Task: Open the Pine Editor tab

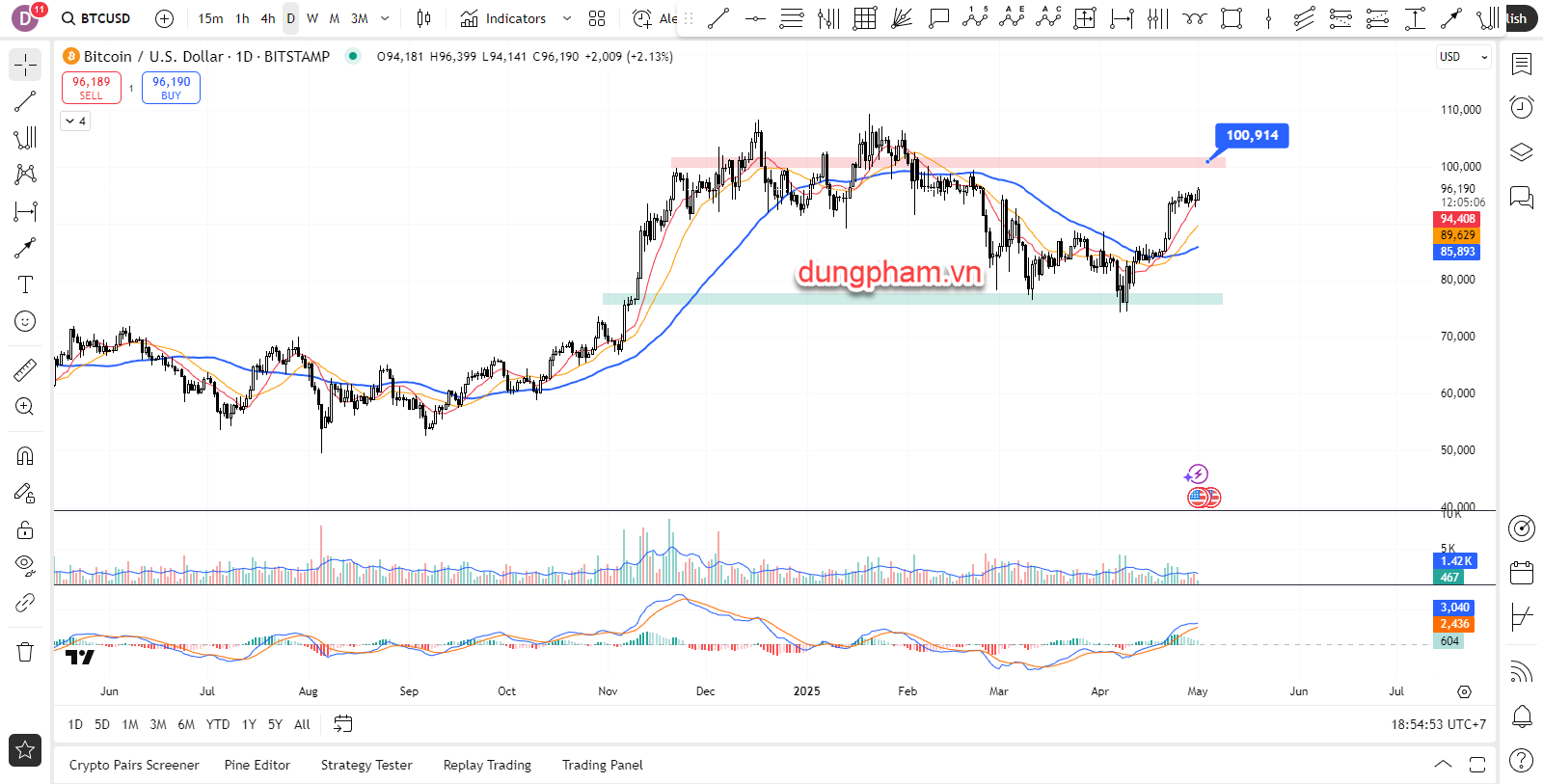Action: coord(257,765)
